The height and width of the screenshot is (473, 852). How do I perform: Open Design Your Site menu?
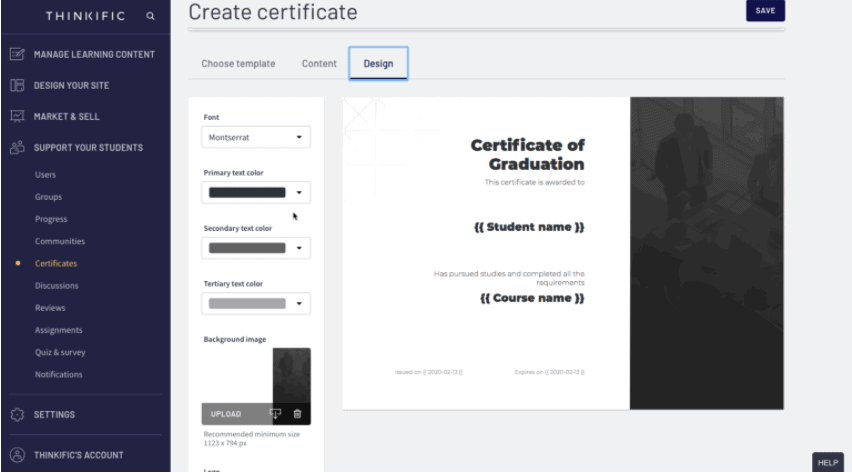(x=71, y=85)
